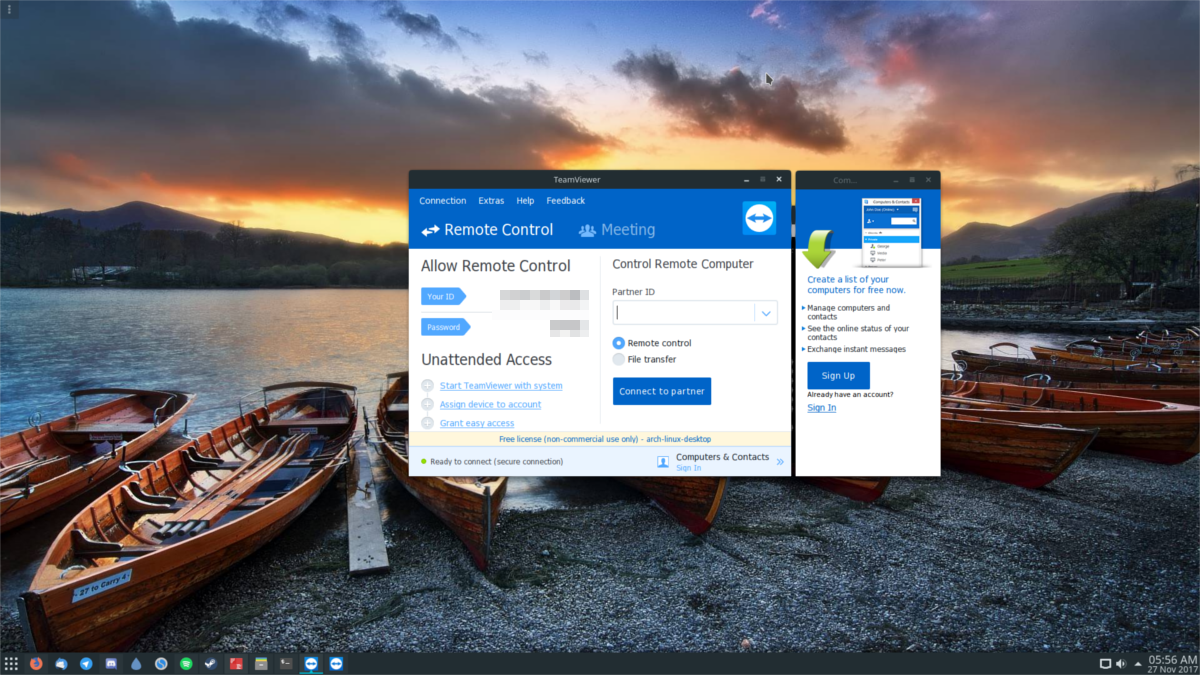The image size is (1200, 675).
Task: Launch Steam from the taskbar
Action: coord(211,664)
